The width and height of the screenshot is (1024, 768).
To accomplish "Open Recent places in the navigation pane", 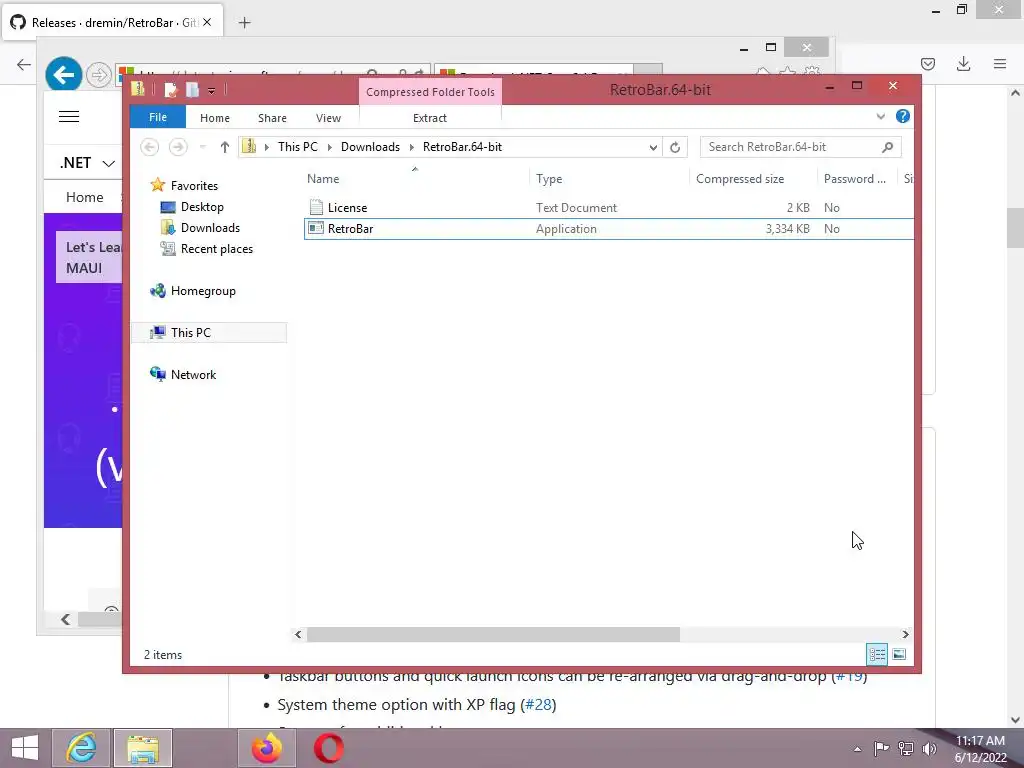I will coord(216,249).
